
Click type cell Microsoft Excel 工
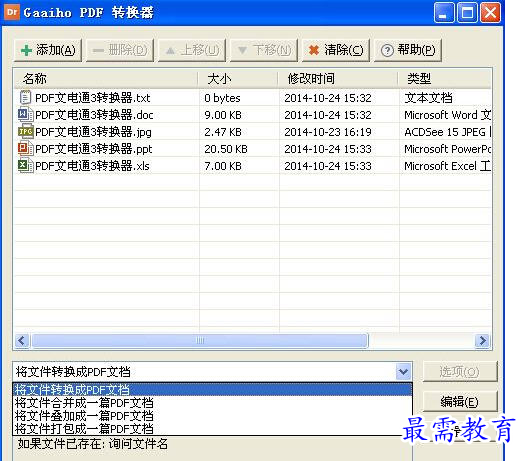pyautogui.click(x=448, y=166)
